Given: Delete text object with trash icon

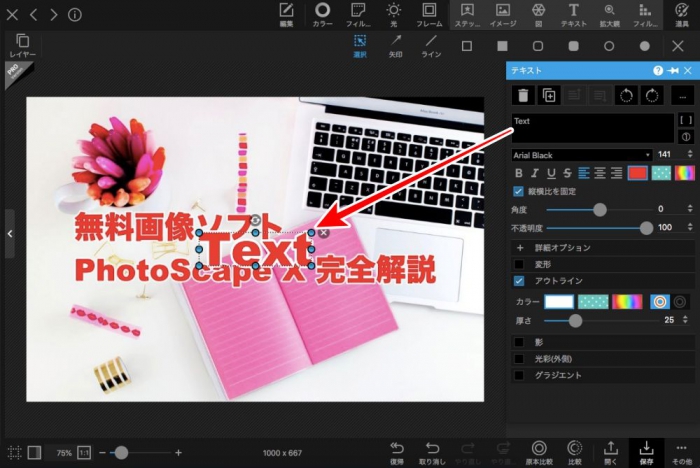Looking at the screenshot, I should click(x=523, y=95).
